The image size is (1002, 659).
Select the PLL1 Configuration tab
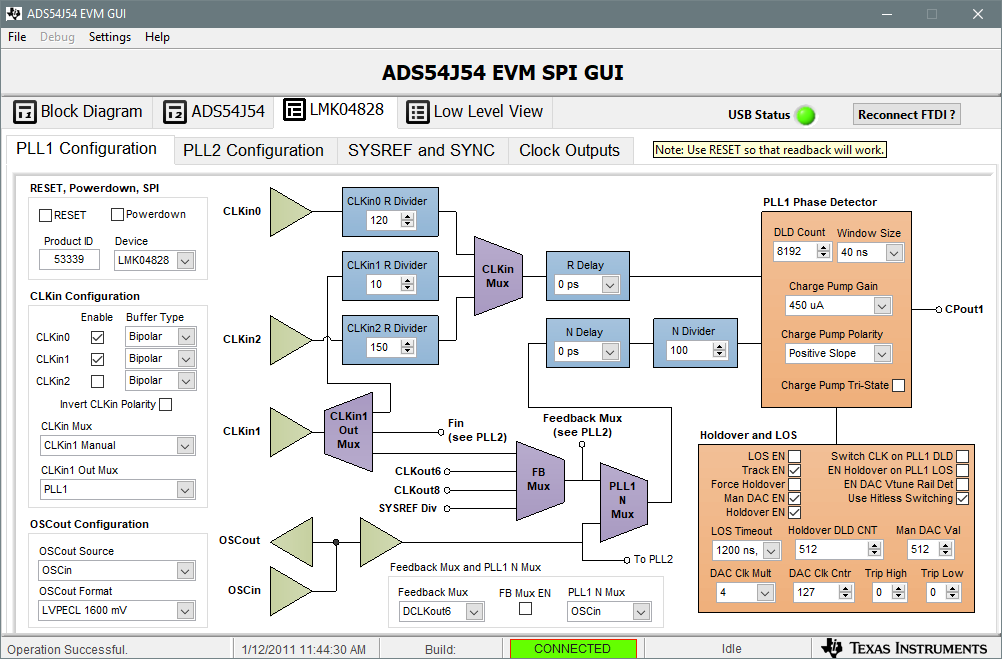click(x=87, y=149)
